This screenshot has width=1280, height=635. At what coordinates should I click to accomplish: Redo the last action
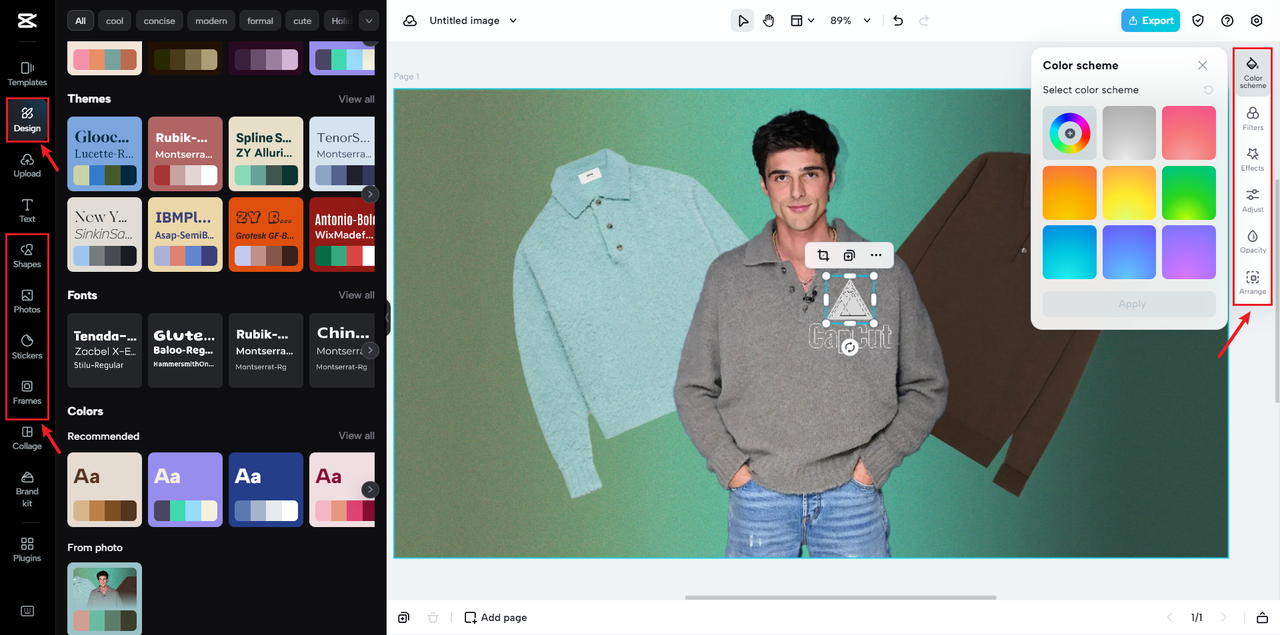[x=924, y=20]
